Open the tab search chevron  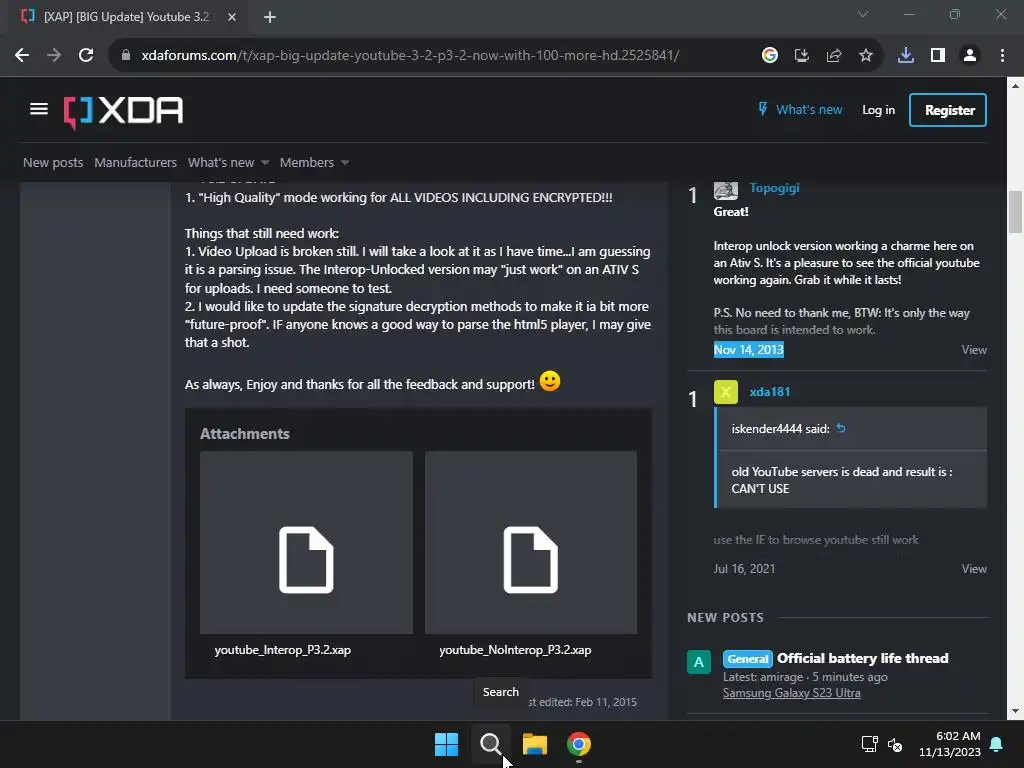pos(863,14)
